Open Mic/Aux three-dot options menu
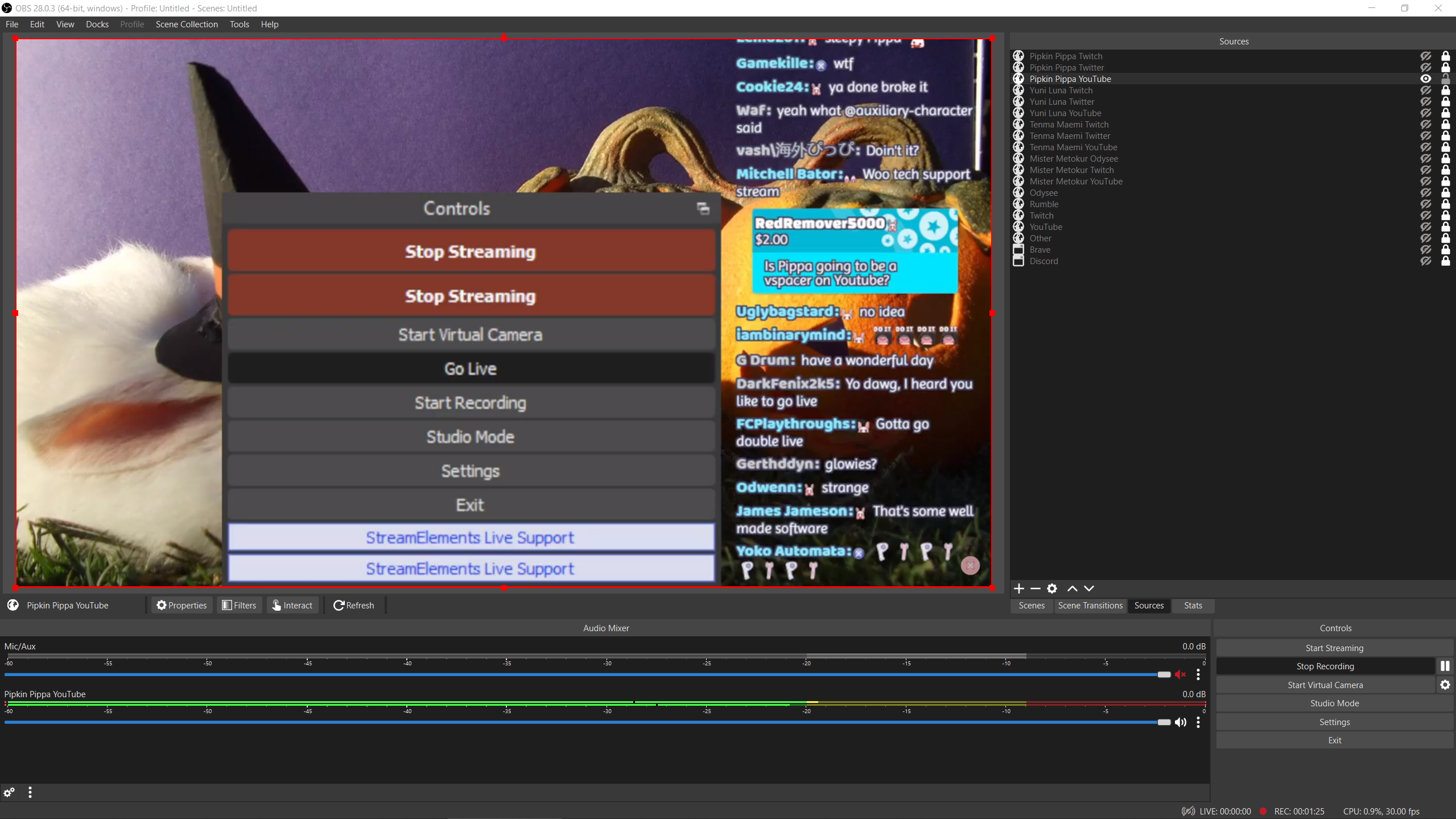Image resolution: width=1456 pixels, height=819 pixels. click(x=1198, y=674)
